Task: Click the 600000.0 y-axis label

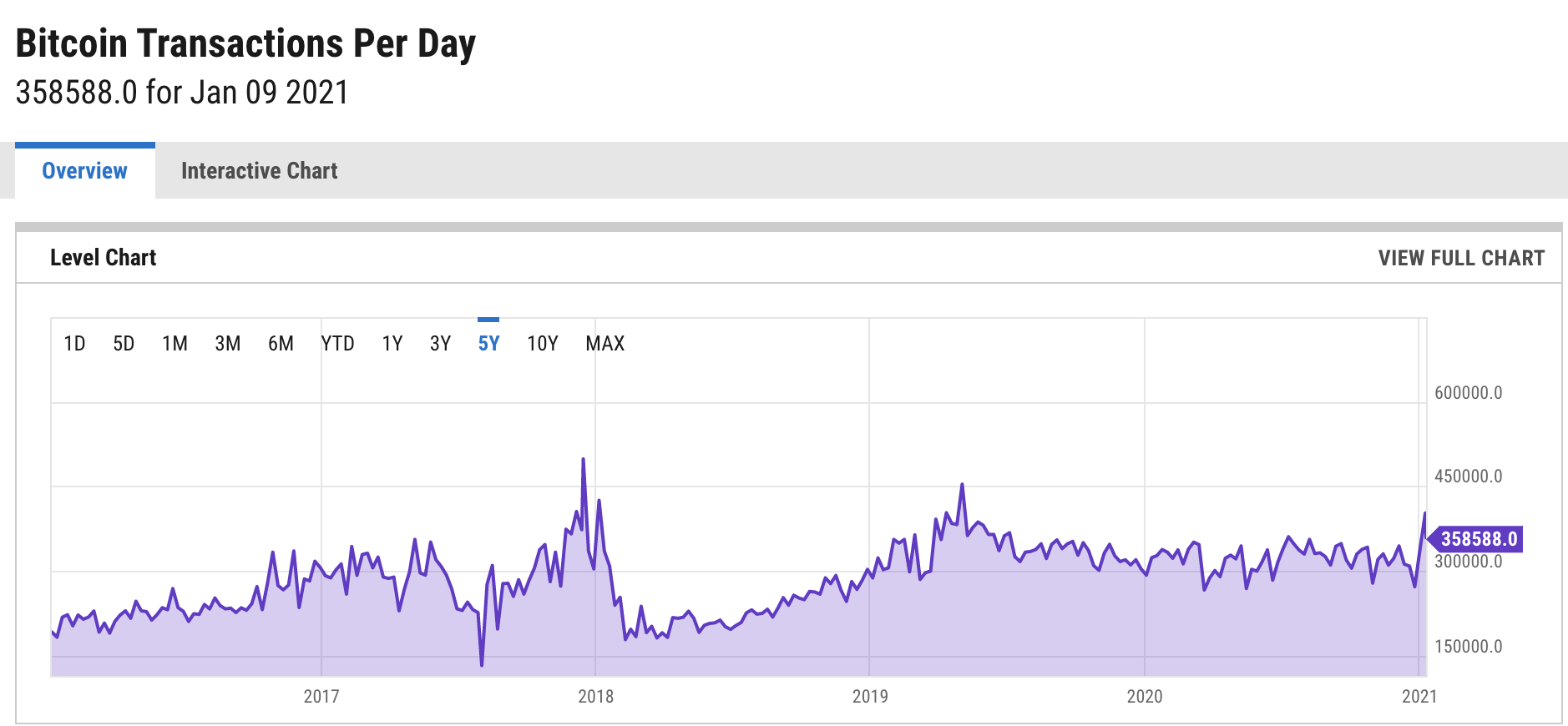Action: pyautogui.click(x=1468, y=393)
